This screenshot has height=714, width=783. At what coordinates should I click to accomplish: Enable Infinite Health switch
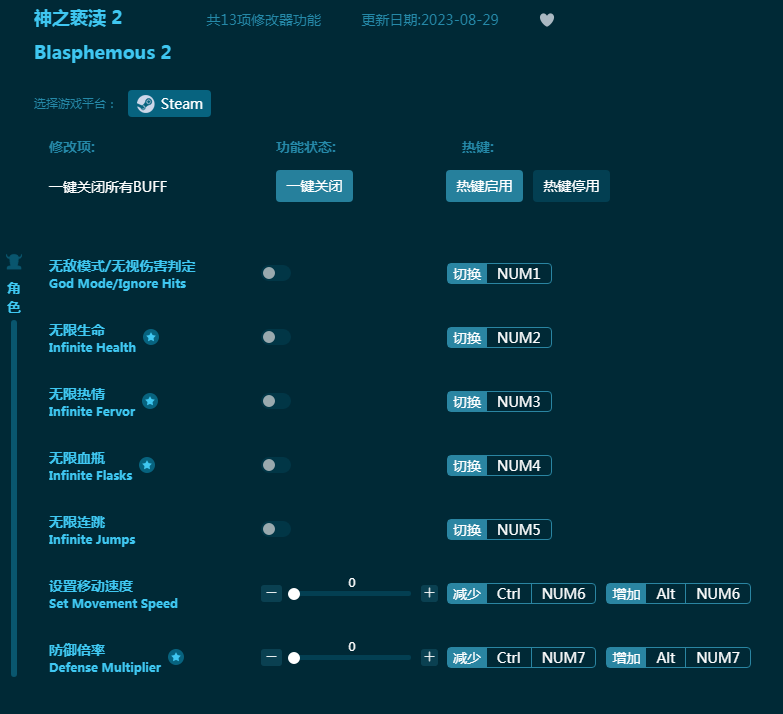[276, 337]
